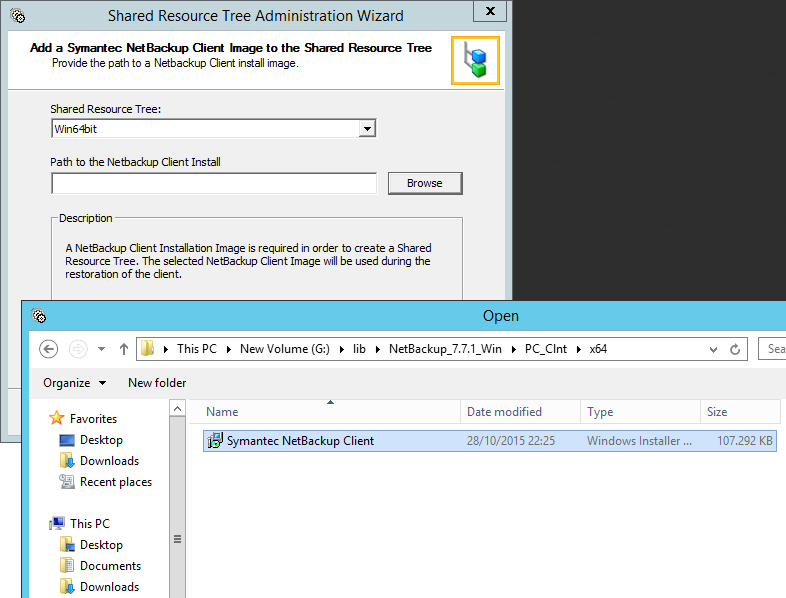Expand the arrow after PC_Clnt breadcrumb
The image size is (786, 598).
[578, 349]
